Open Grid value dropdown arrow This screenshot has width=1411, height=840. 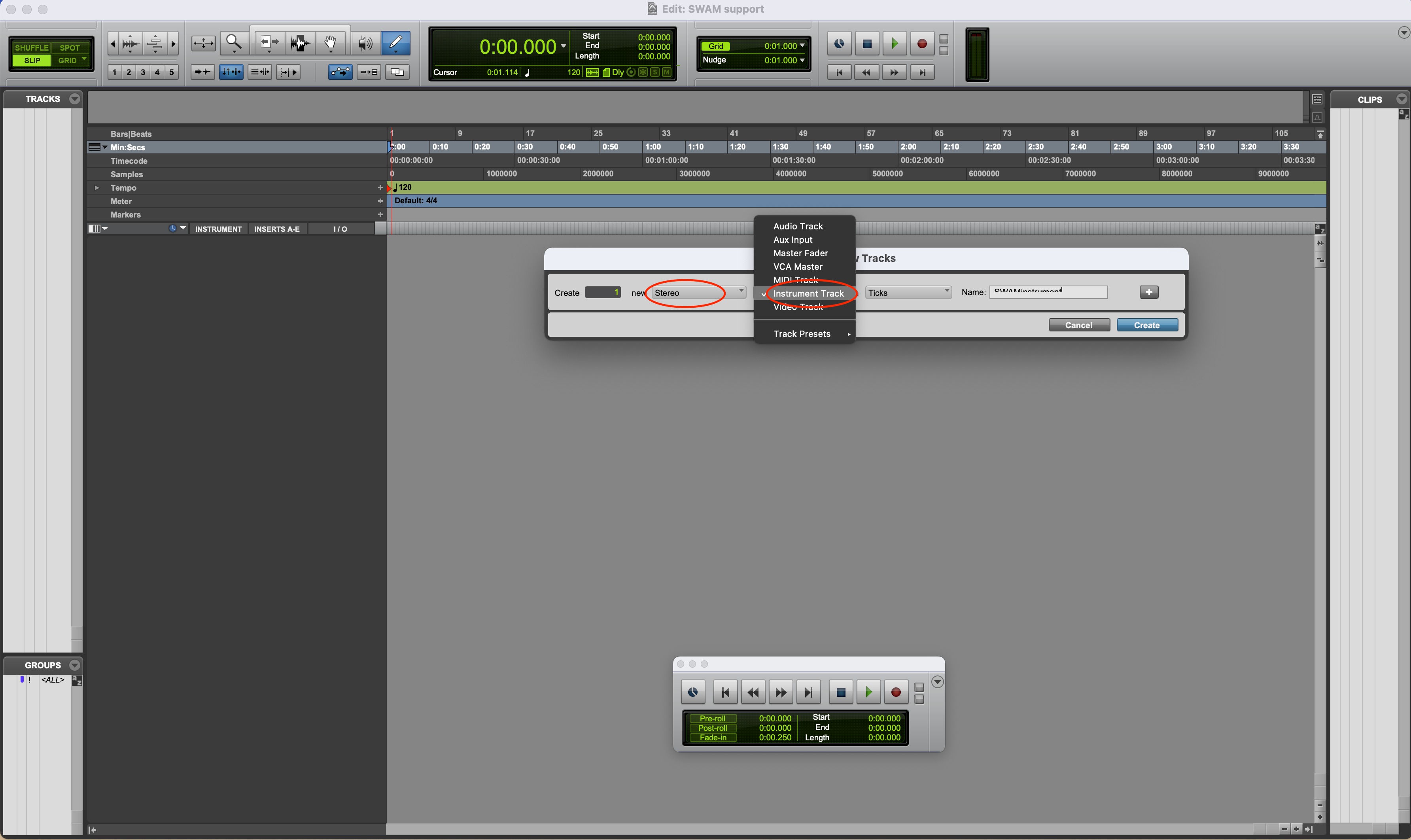[x=802, y=46]
